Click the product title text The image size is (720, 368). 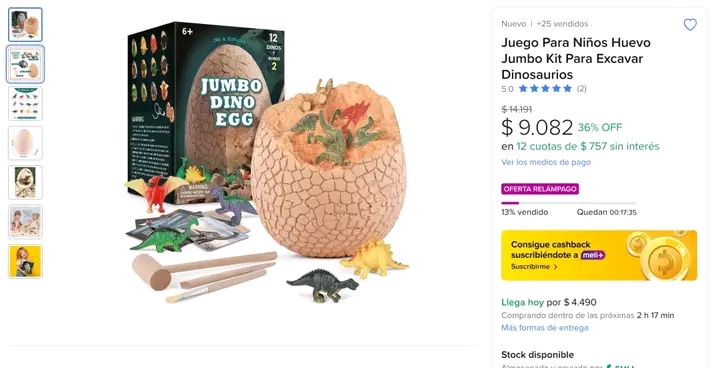[x=576, y=58]
